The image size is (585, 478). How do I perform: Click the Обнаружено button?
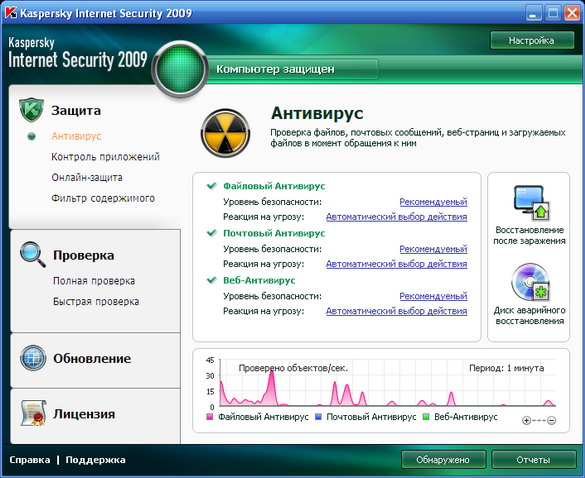tap(443, 460)
